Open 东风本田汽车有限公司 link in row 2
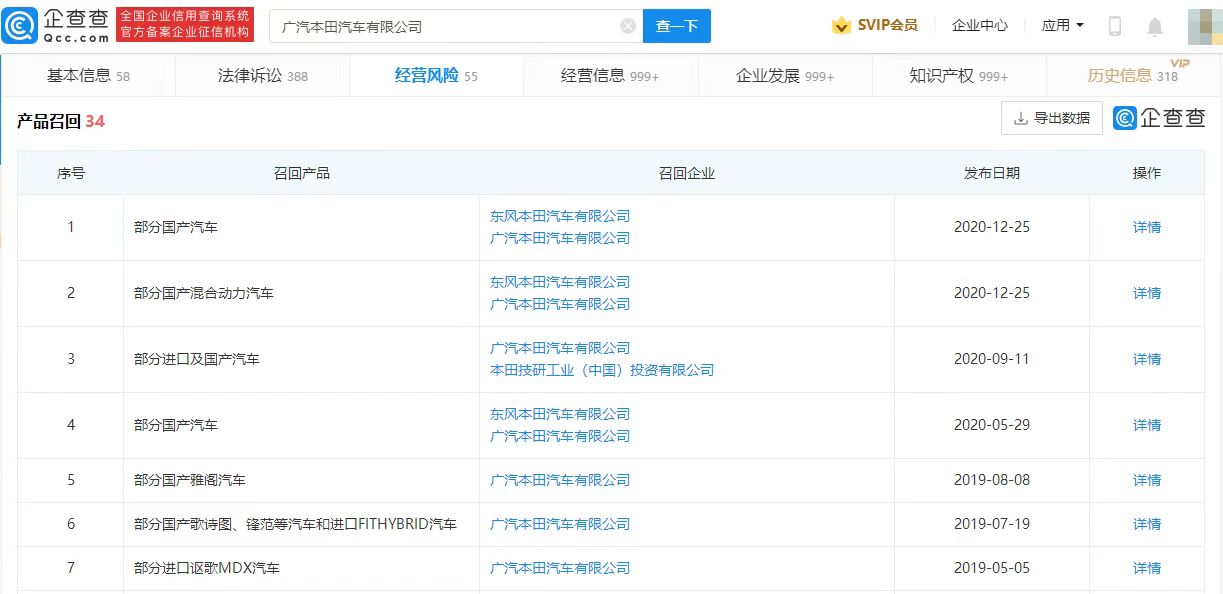The height and width of the screenshot is (594, 1223). [x=560, y=282]
